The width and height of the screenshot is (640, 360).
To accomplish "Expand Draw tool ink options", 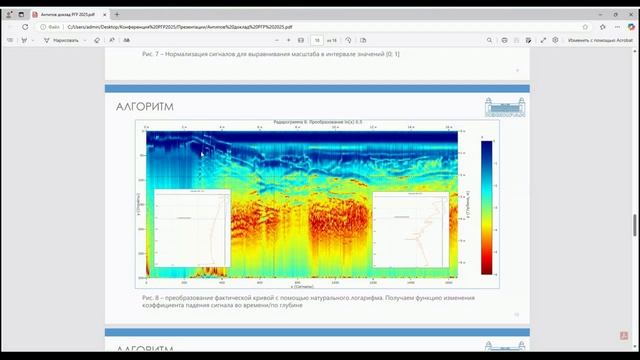I will (x=85, y=40).
